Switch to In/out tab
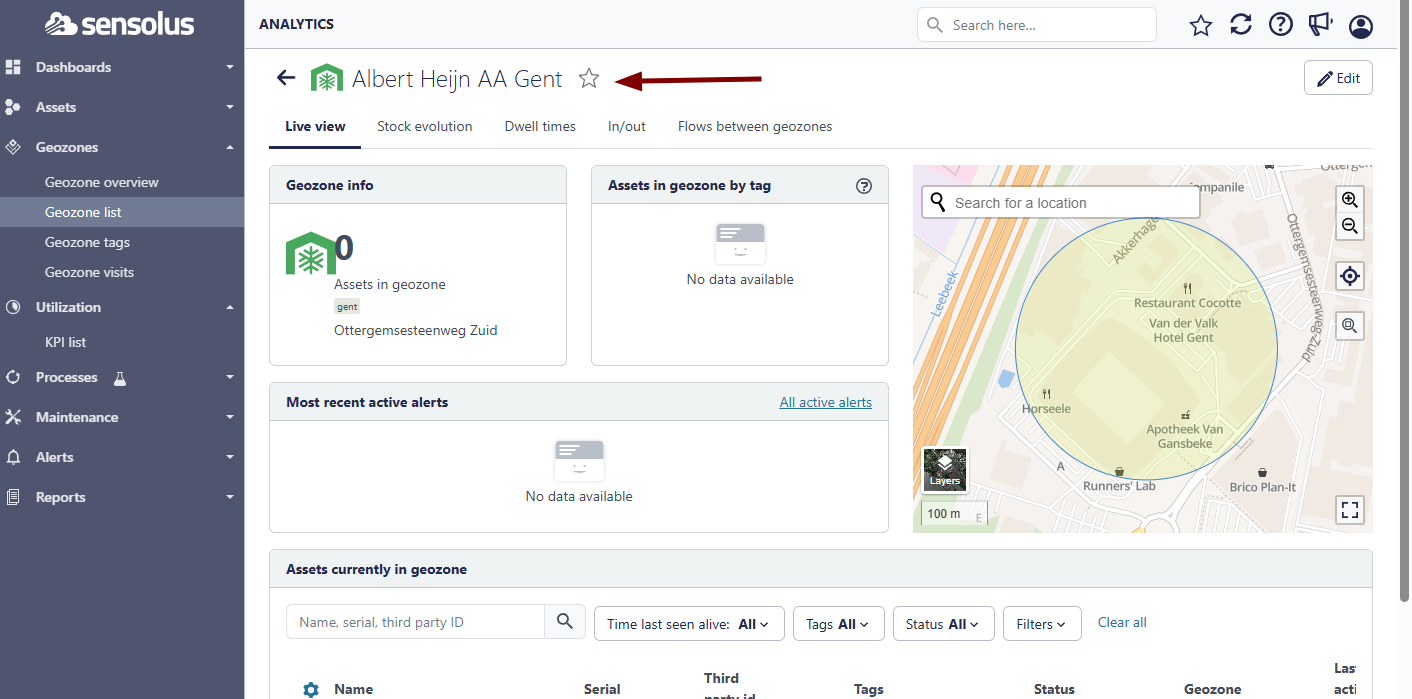Screen dimensions: 1412x699 pos(627,126)
